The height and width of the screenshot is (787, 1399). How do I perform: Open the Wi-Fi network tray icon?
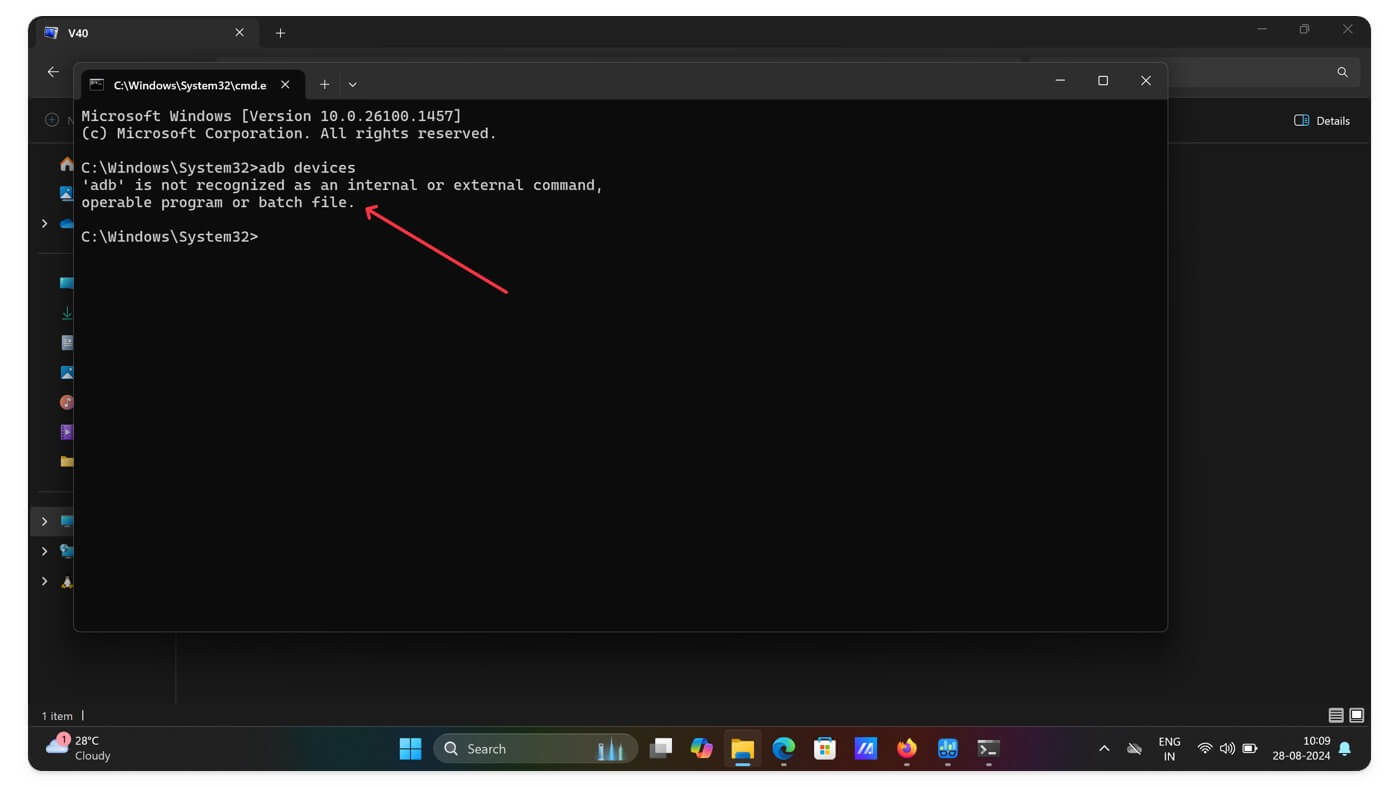click(1205, 748)
